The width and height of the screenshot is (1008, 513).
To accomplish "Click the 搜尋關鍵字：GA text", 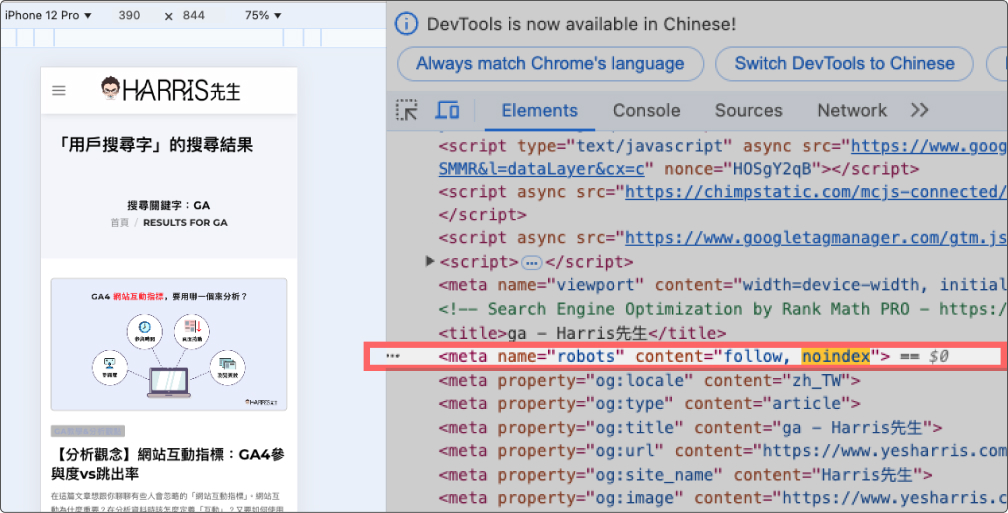I will pos(168,206).
